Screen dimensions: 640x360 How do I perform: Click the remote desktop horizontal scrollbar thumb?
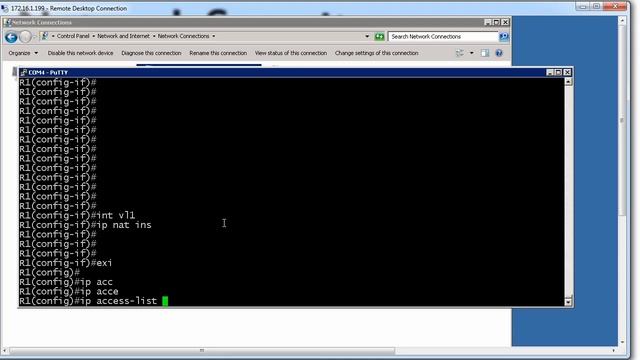[202, 351]
